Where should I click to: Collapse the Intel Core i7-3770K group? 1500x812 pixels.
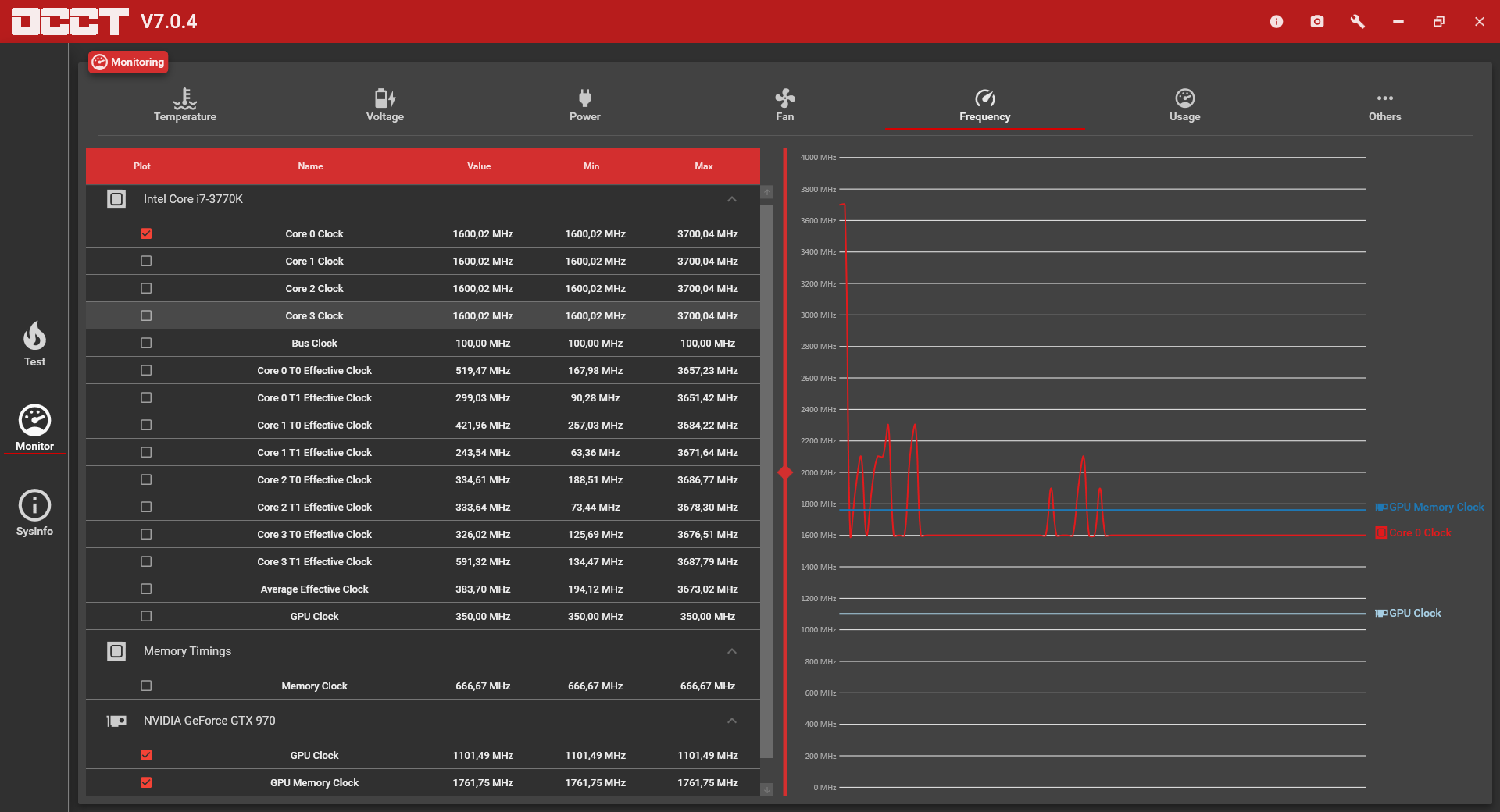(x=732, y=199)
